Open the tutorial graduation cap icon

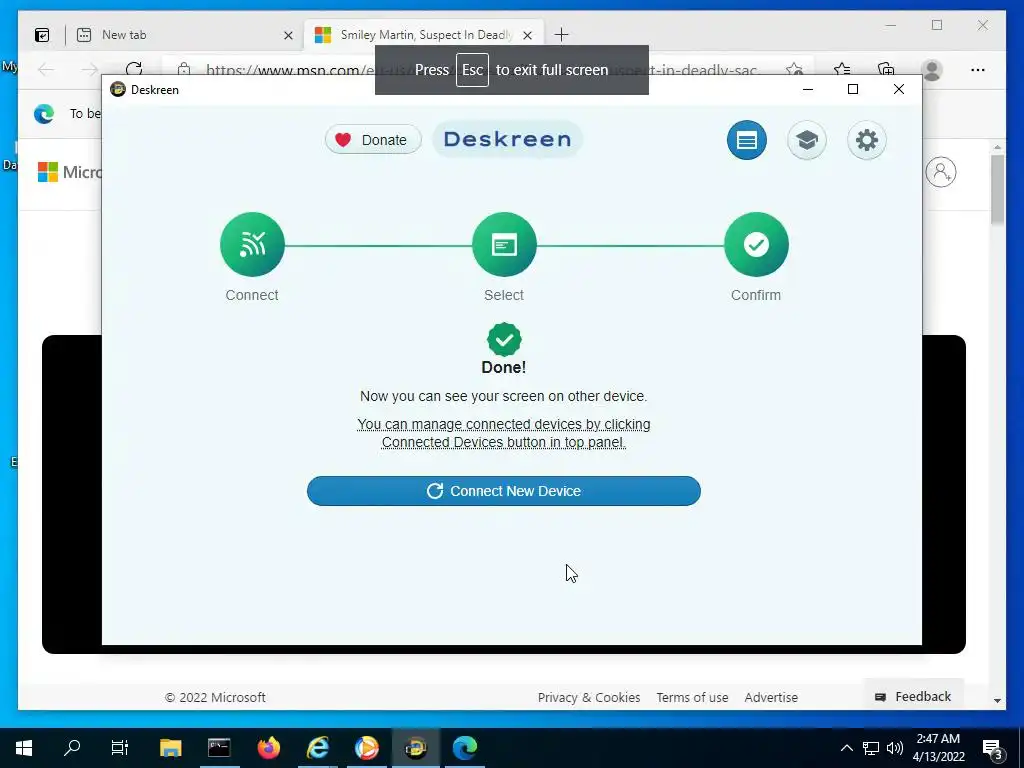click(x=807, y=140)
